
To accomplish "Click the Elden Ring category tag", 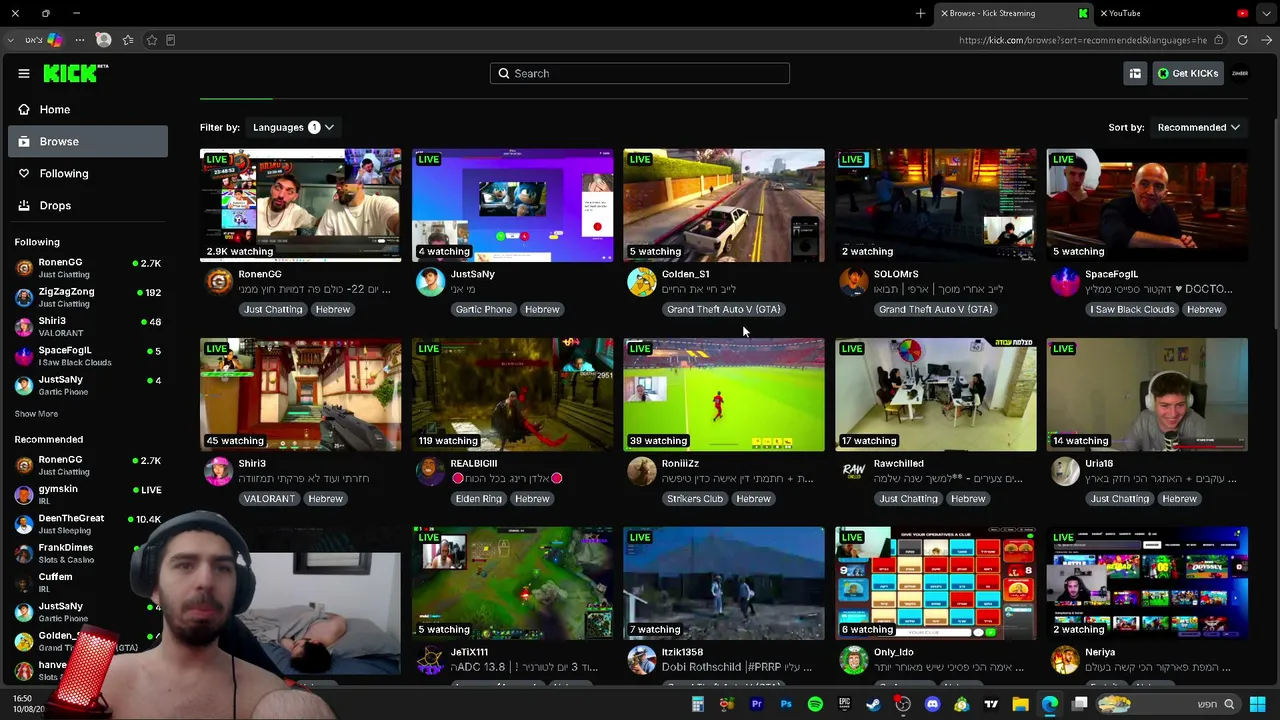I will pyautogui.click(x=478, y=498).
